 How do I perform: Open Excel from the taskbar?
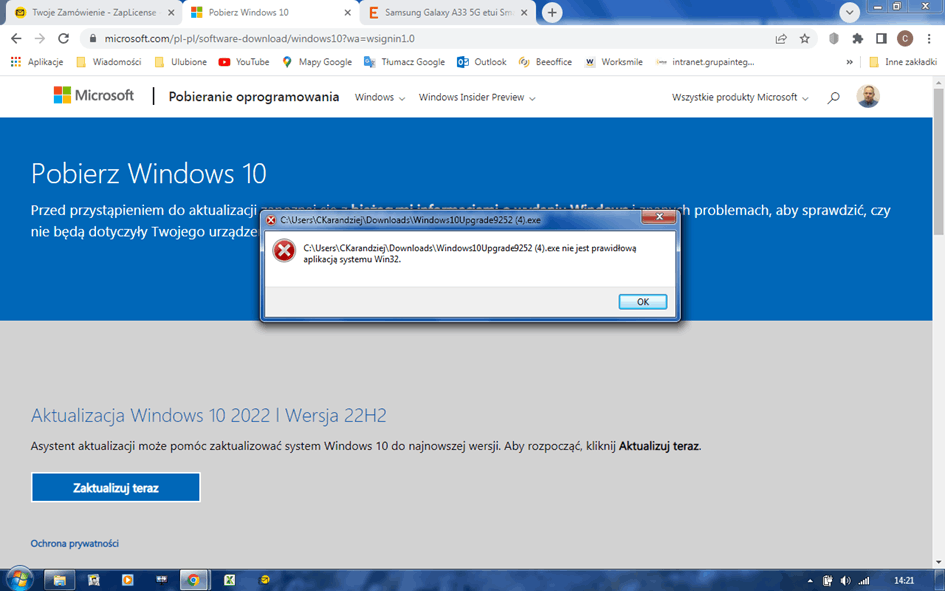pos(229,580)
